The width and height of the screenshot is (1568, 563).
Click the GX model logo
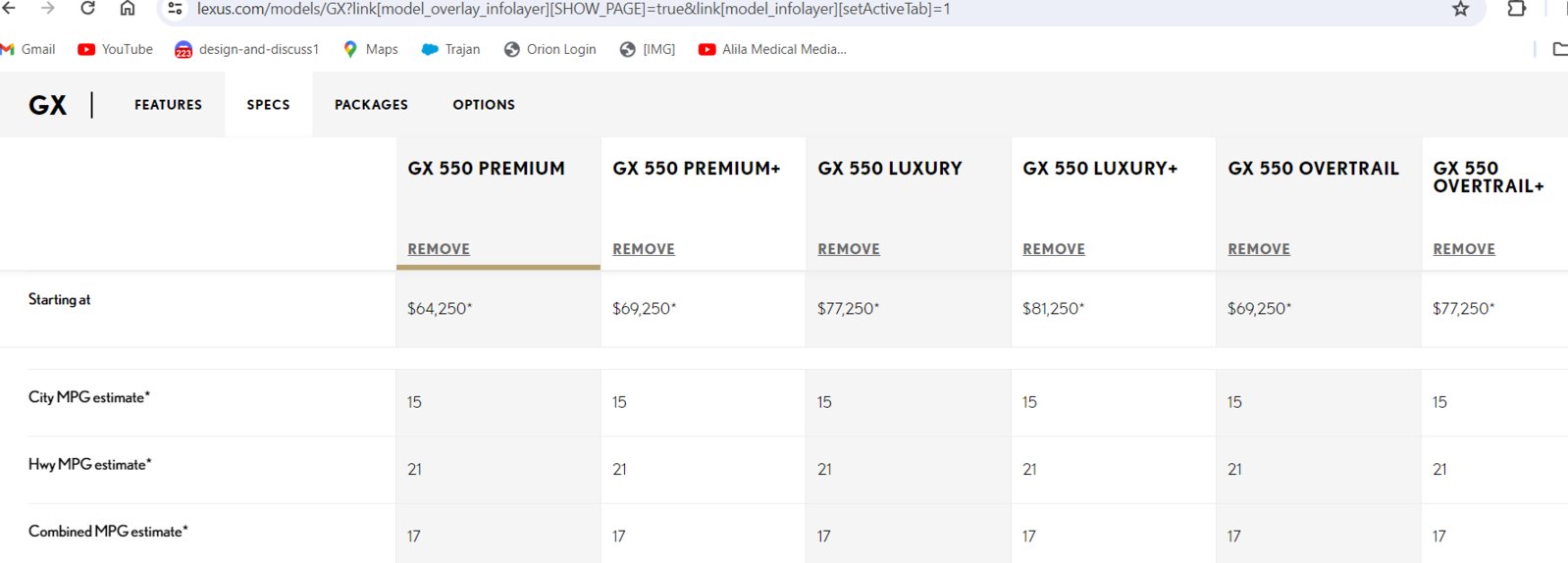pos(47,105)
